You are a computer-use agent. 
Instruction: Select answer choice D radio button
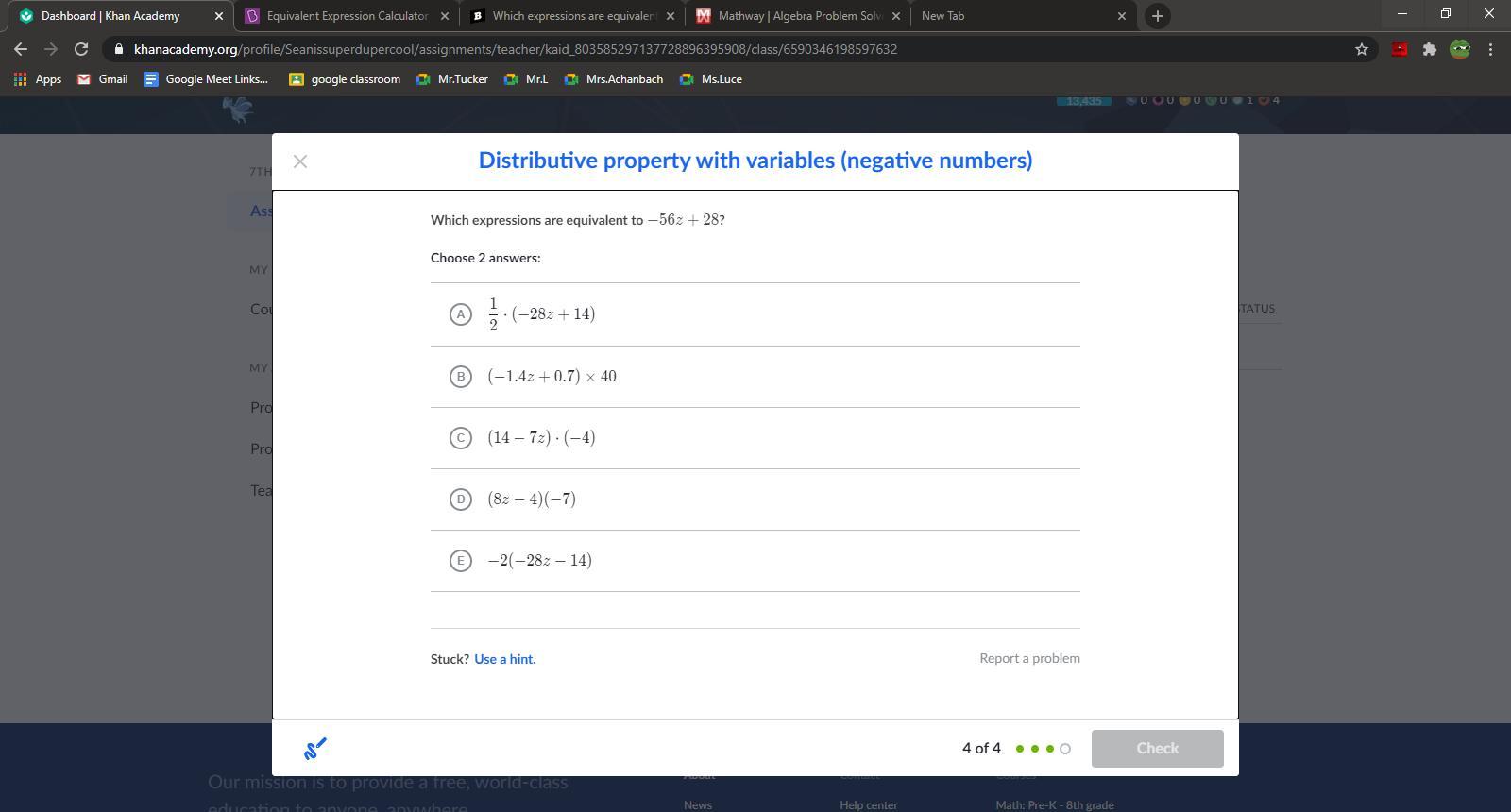click(x=460, y=499)
